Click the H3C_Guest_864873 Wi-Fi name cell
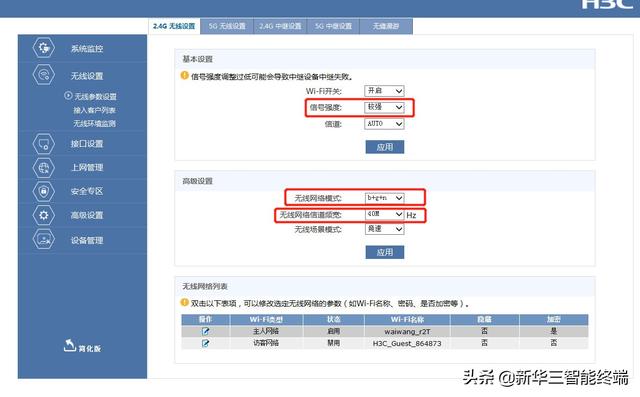 [x=407, y=343]
